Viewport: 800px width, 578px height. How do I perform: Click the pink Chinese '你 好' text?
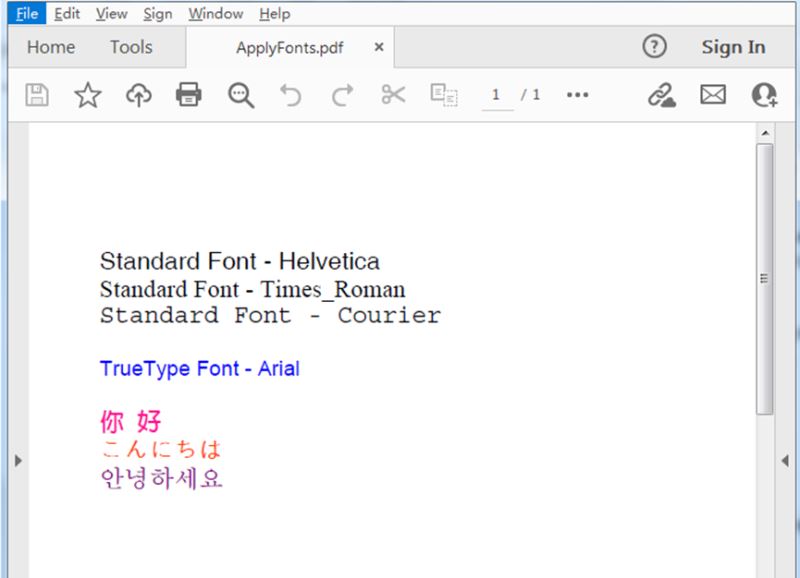pyautogui.click(x=131, y=421)
